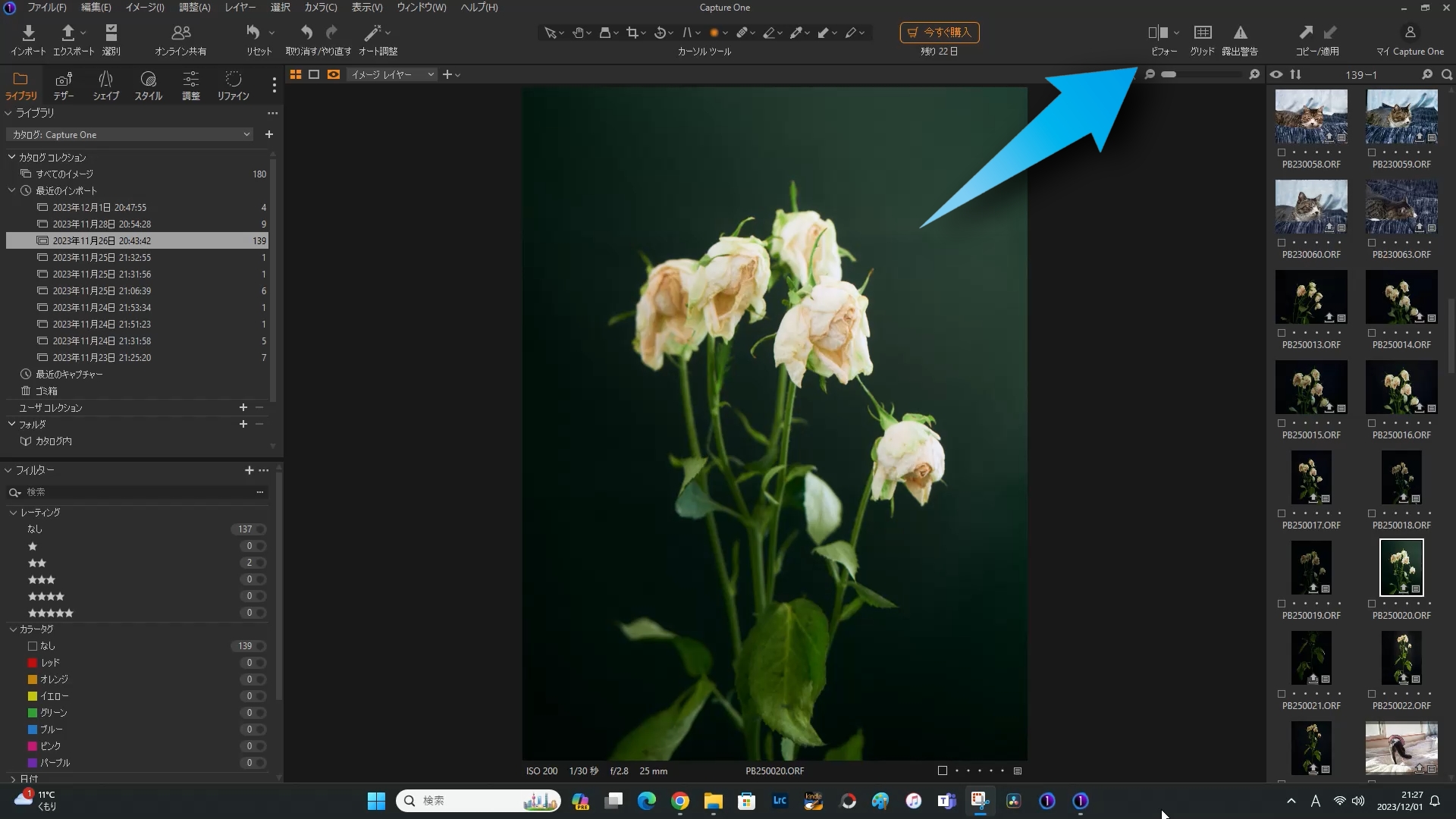Expand the Date (日付) filter section
Screen dimensions: 1456x819
tap(13, 779)
